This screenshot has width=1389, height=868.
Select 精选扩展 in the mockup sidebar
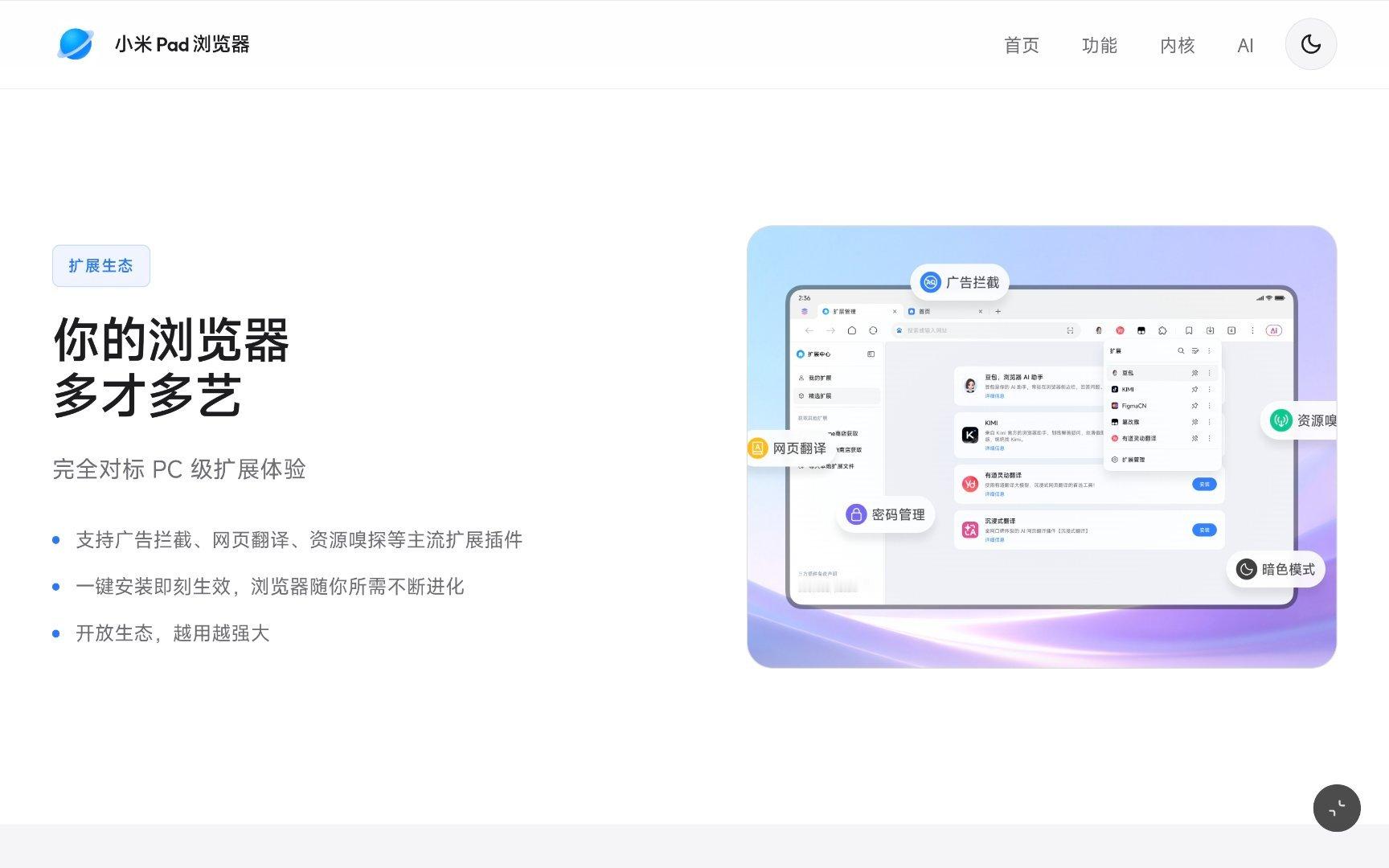point(837,396)
